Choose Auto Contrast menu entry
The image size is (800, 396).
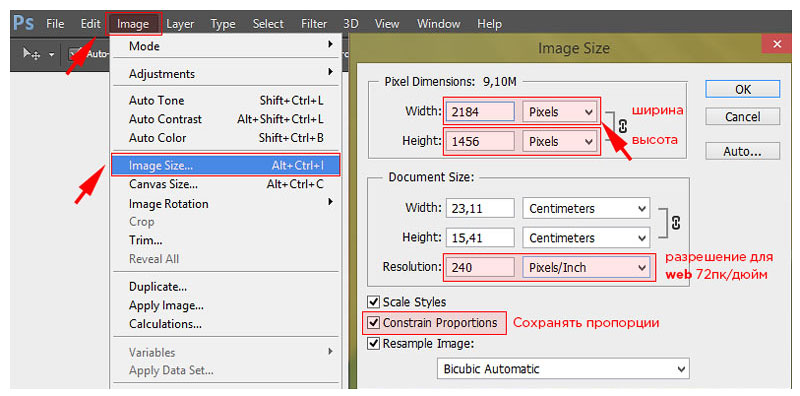click(226, 119)
